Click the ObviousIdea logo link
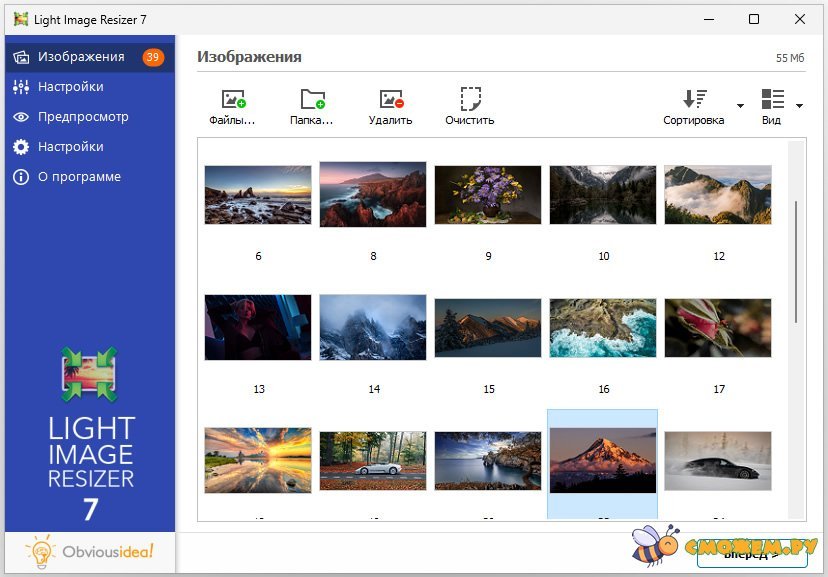Viewport: 828px width, 577px height. pyautogui.click(x=90, y=552)
